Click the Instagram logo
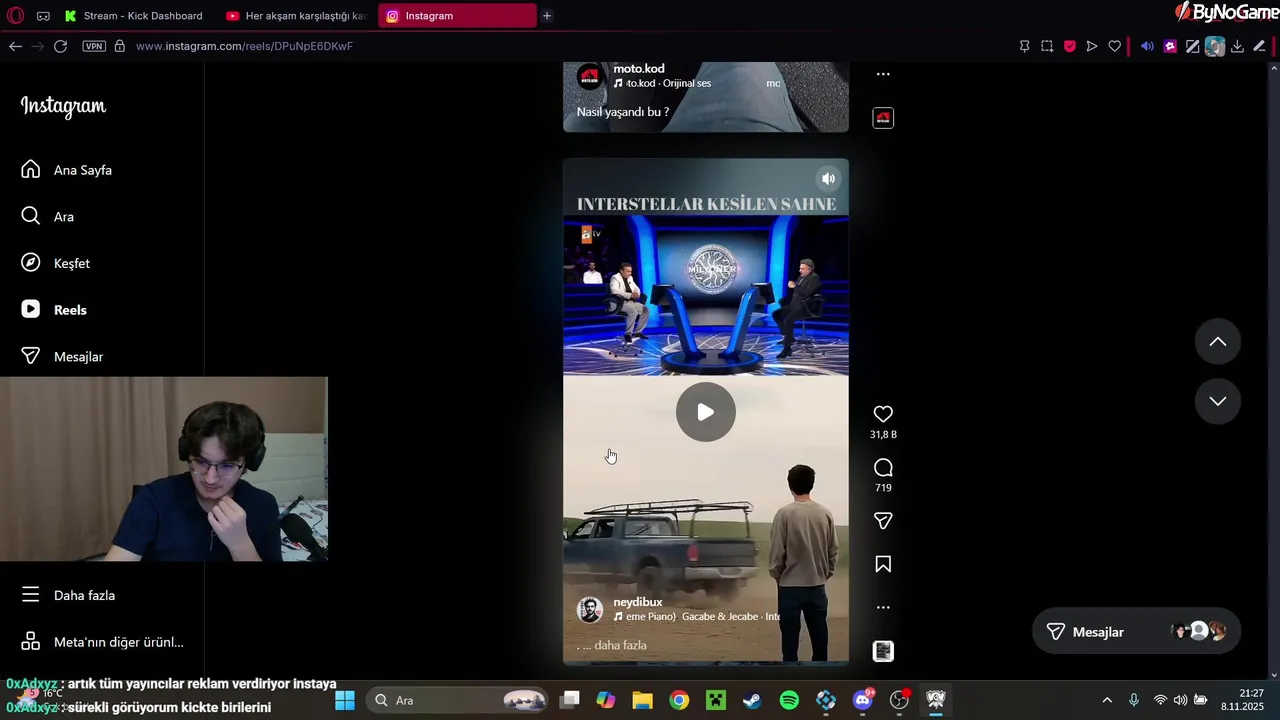The image size is (1280, 720). [x=63, y=106]
